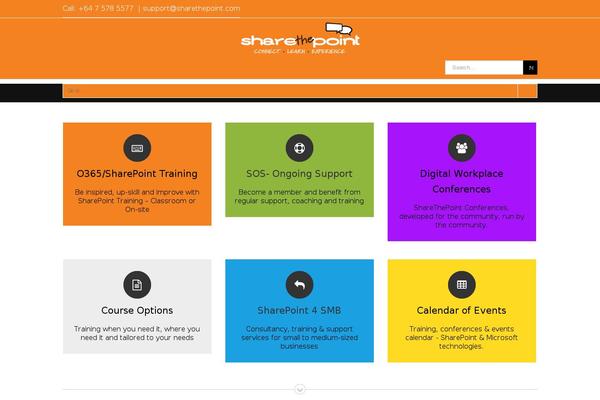Click the sharethepoint logo

[300, 38]
